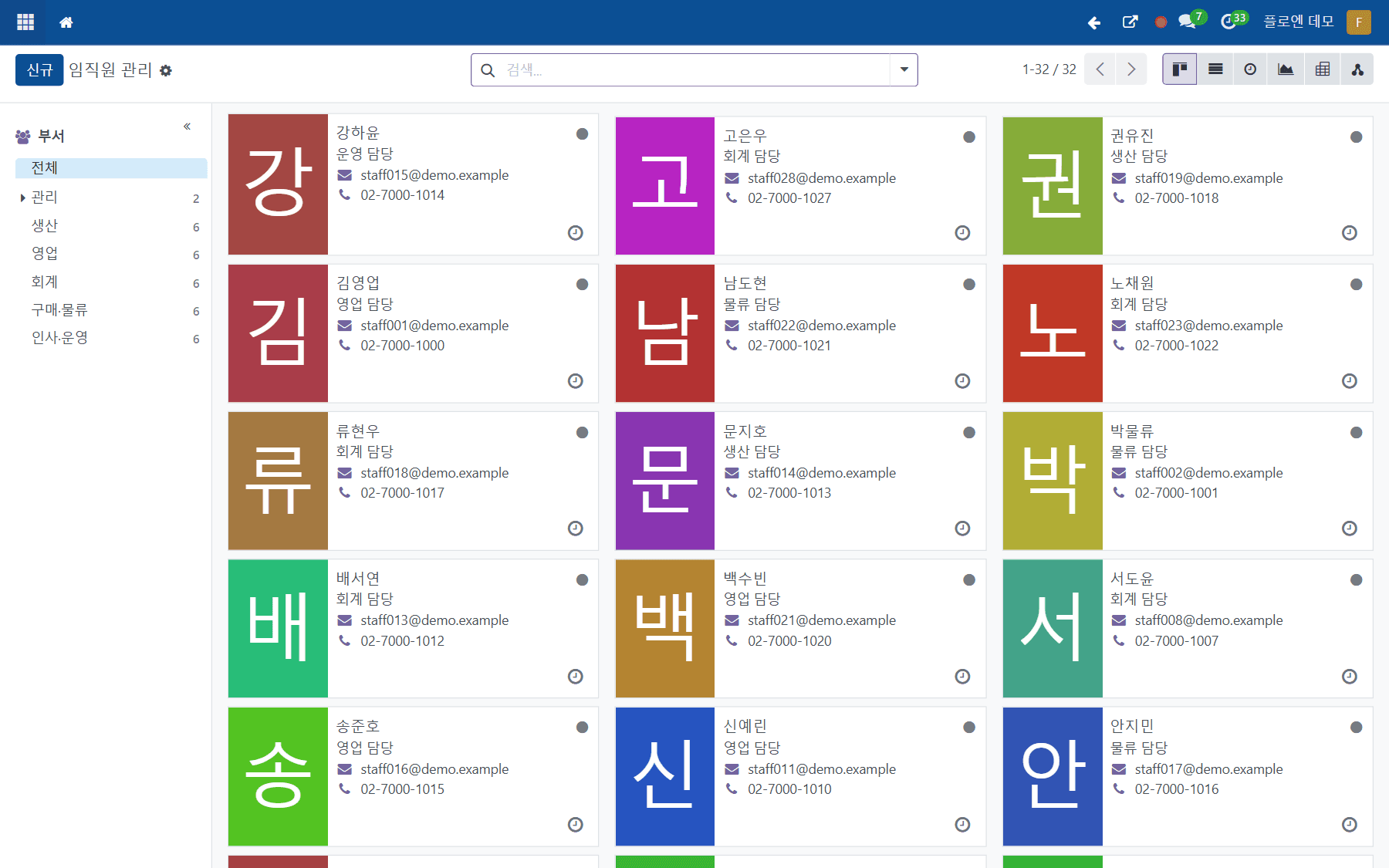The image size is (1389, 868).
Task: Open the 강 avatar thumbnail of 강하윤
Action: coord(278,184)
